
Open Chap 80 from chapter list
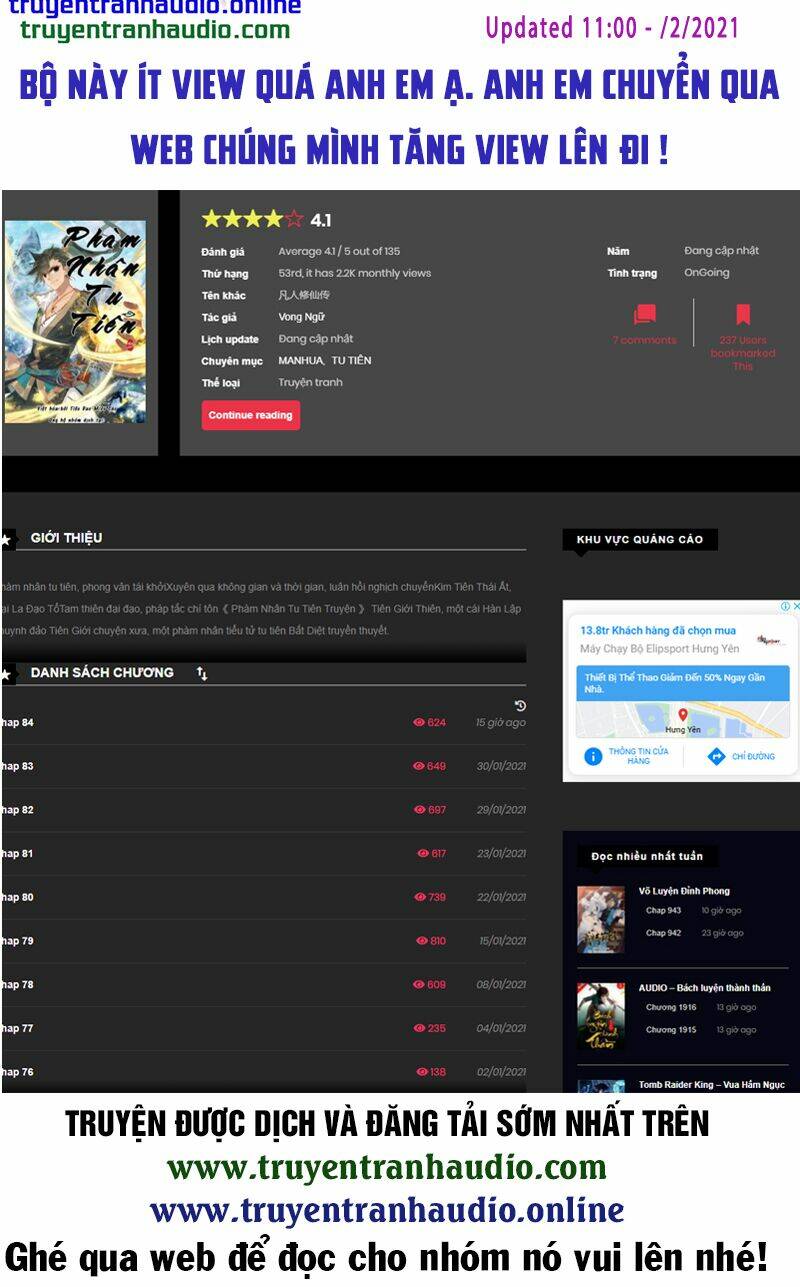18,897
